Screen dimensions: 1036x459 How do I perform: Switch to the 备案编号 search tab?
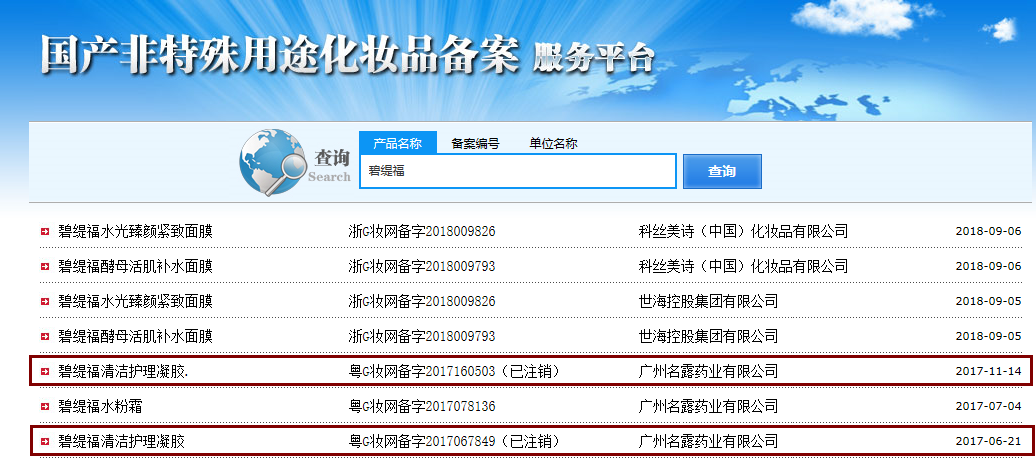click(x=475, y=144)
